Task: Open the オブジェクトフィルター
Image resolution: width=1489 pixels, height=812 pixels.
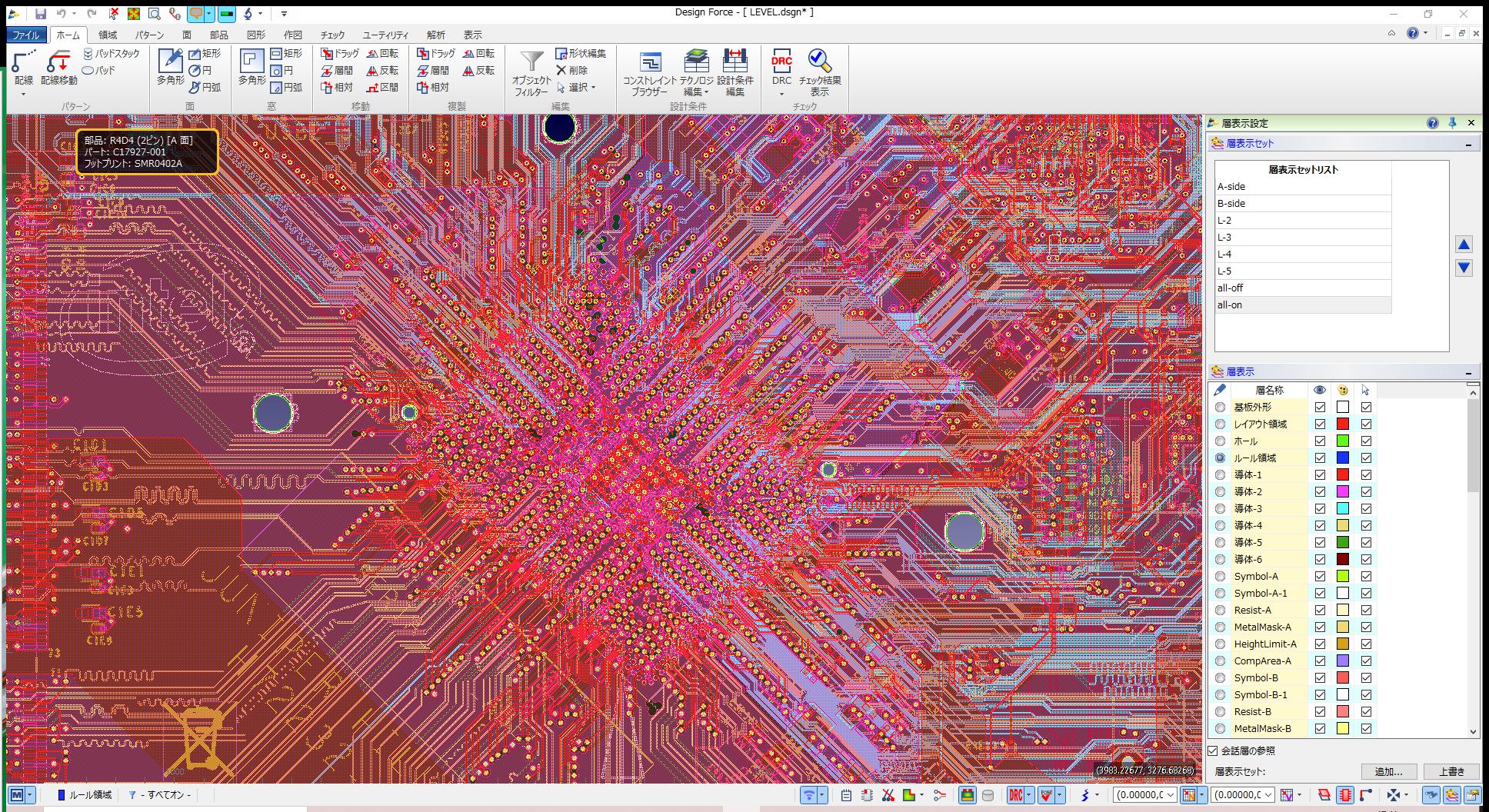Action: pos(531,74)
